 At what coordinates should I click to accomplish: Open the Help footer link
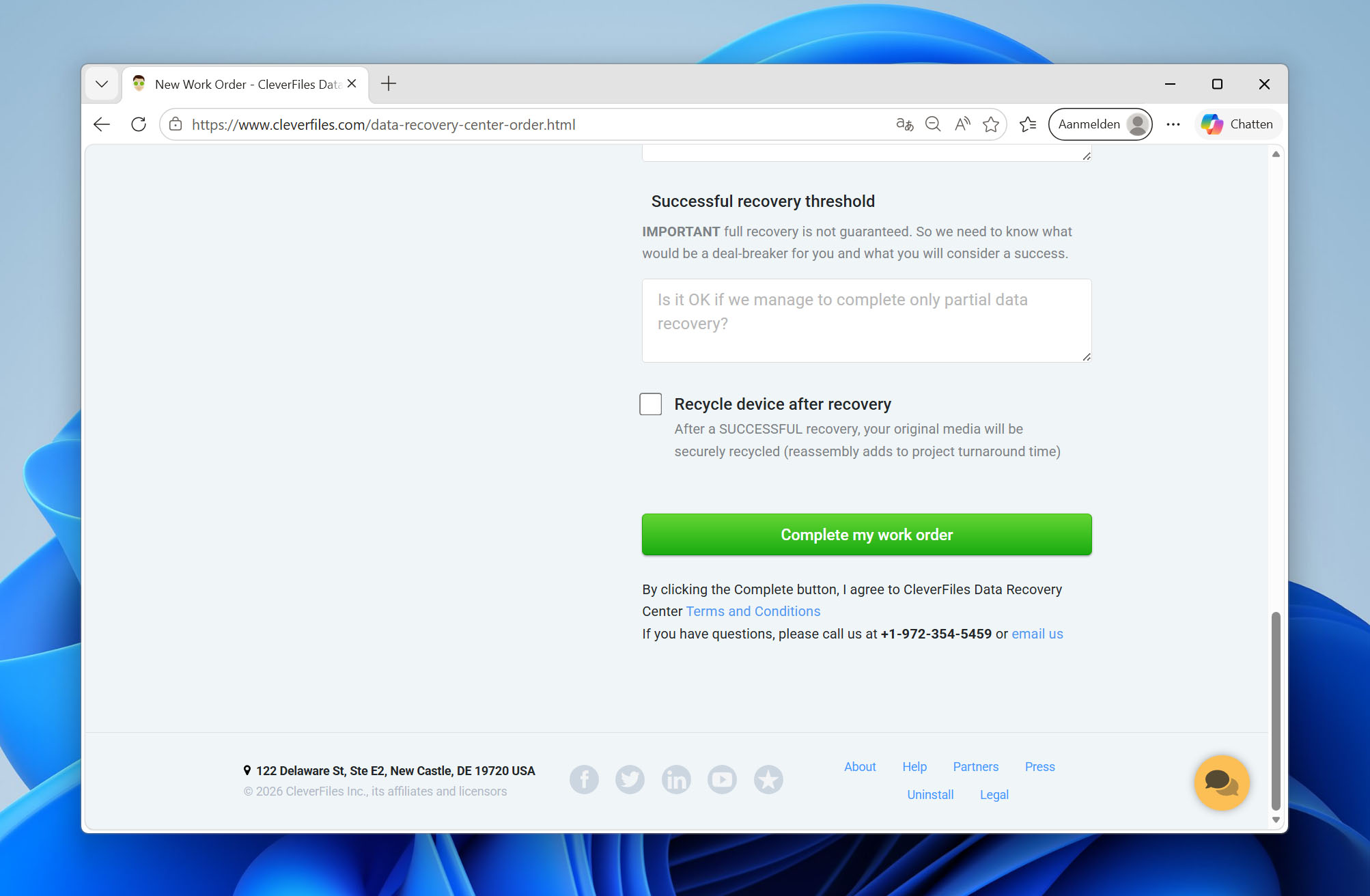pyautogui.click(x=914, y=767)
